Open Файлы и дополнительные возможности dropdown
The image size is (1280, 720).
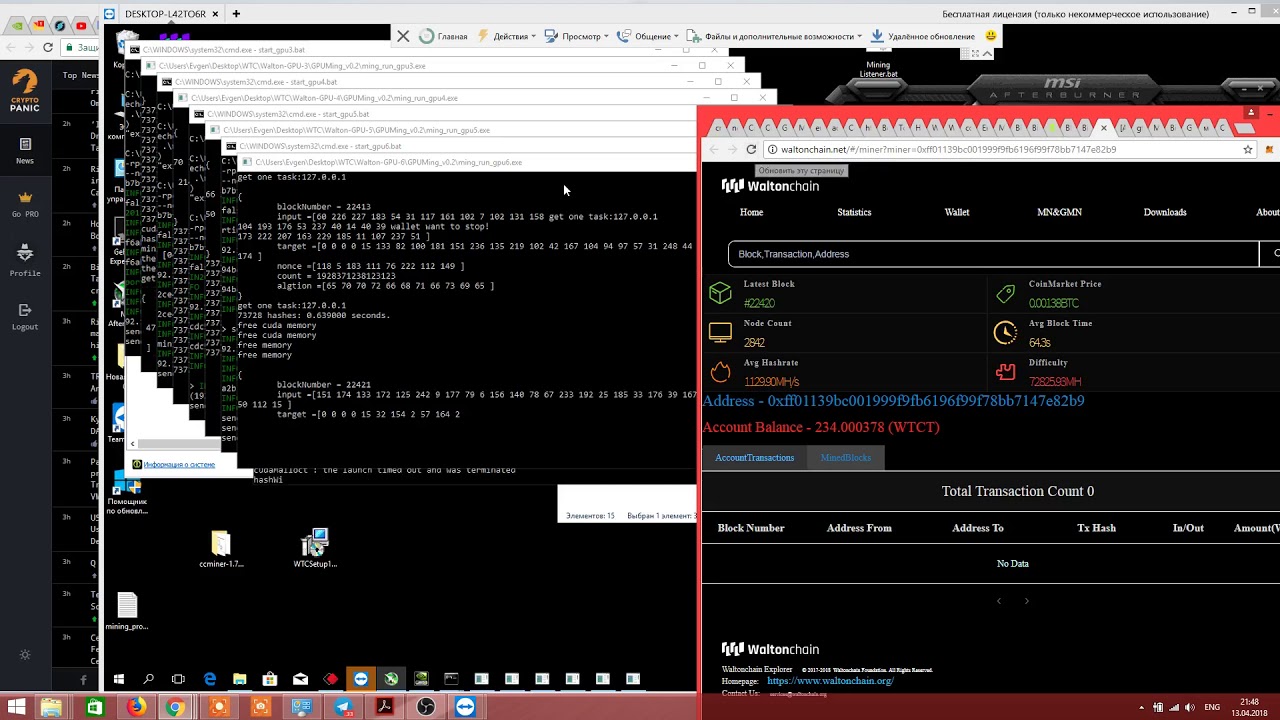pos(776,36)
